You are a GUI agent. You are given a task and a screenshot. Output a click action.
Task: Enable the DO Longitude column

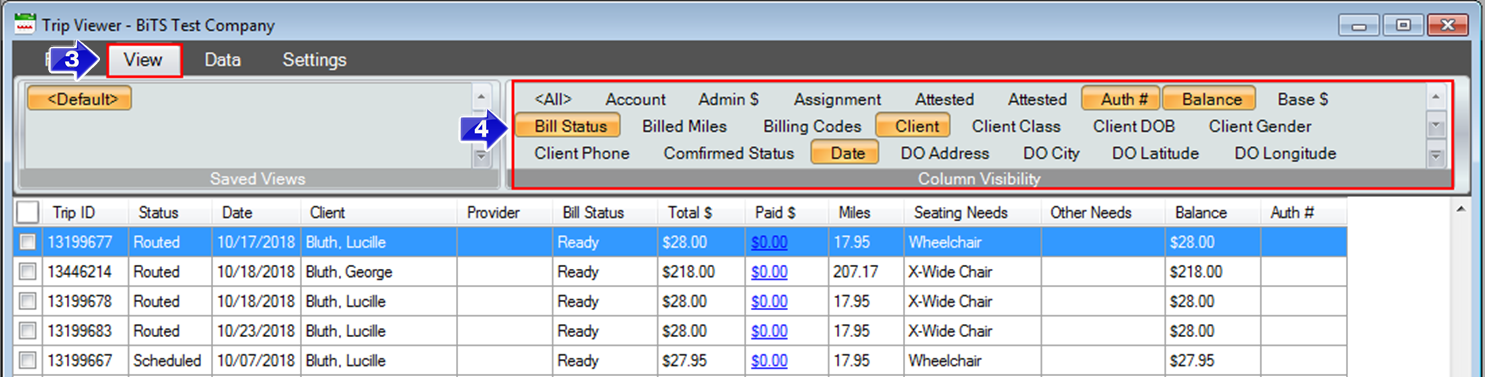tap(1285, 153)
